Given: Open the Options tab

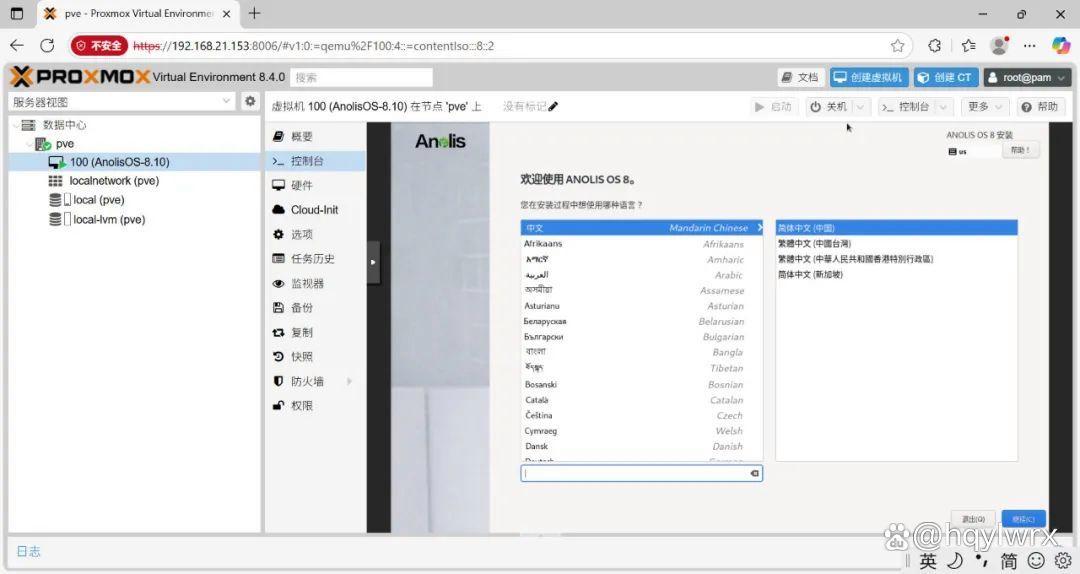Looking at the screenshot, I should click(315, 234).
